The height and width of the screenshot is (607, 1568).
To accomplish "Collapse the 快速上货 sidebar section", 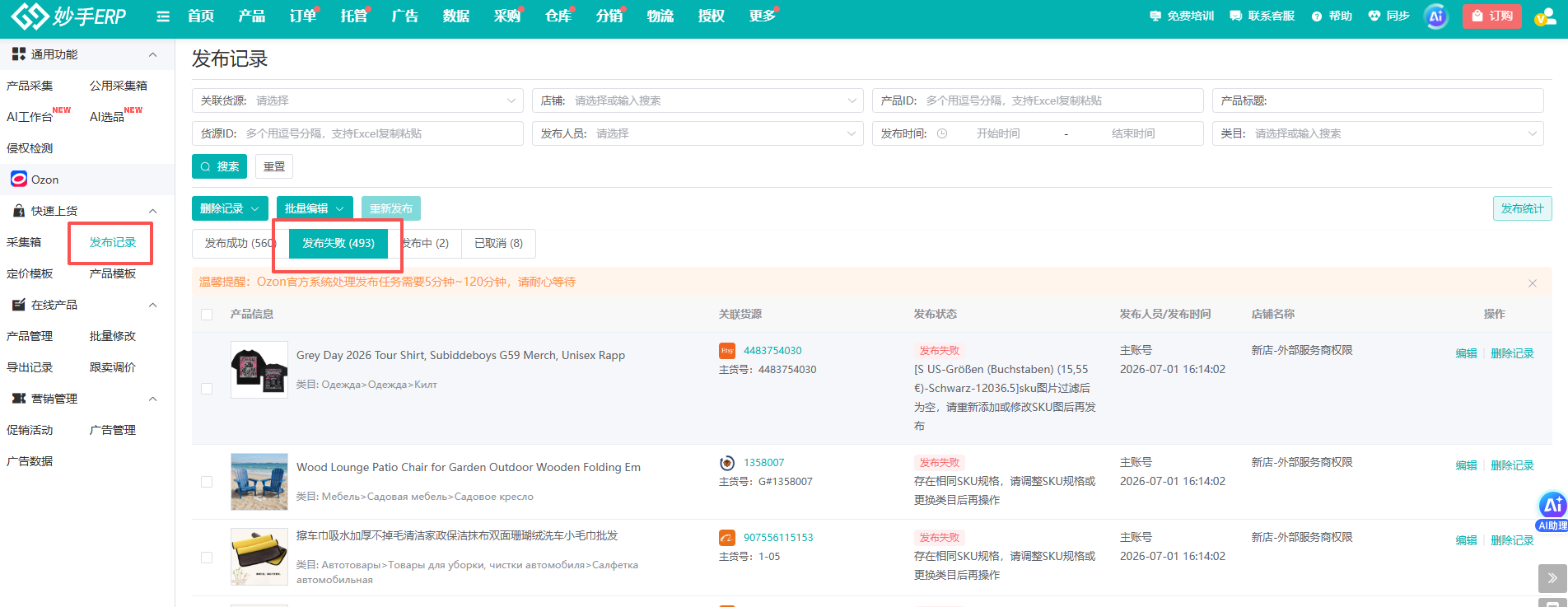I will point(152,211).
